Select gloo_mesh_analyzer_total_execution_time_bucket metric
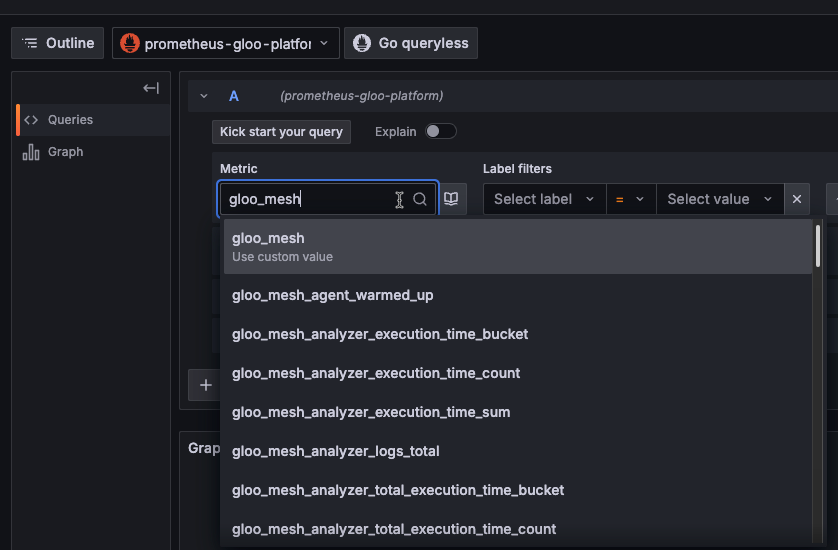 pos(517,490)
